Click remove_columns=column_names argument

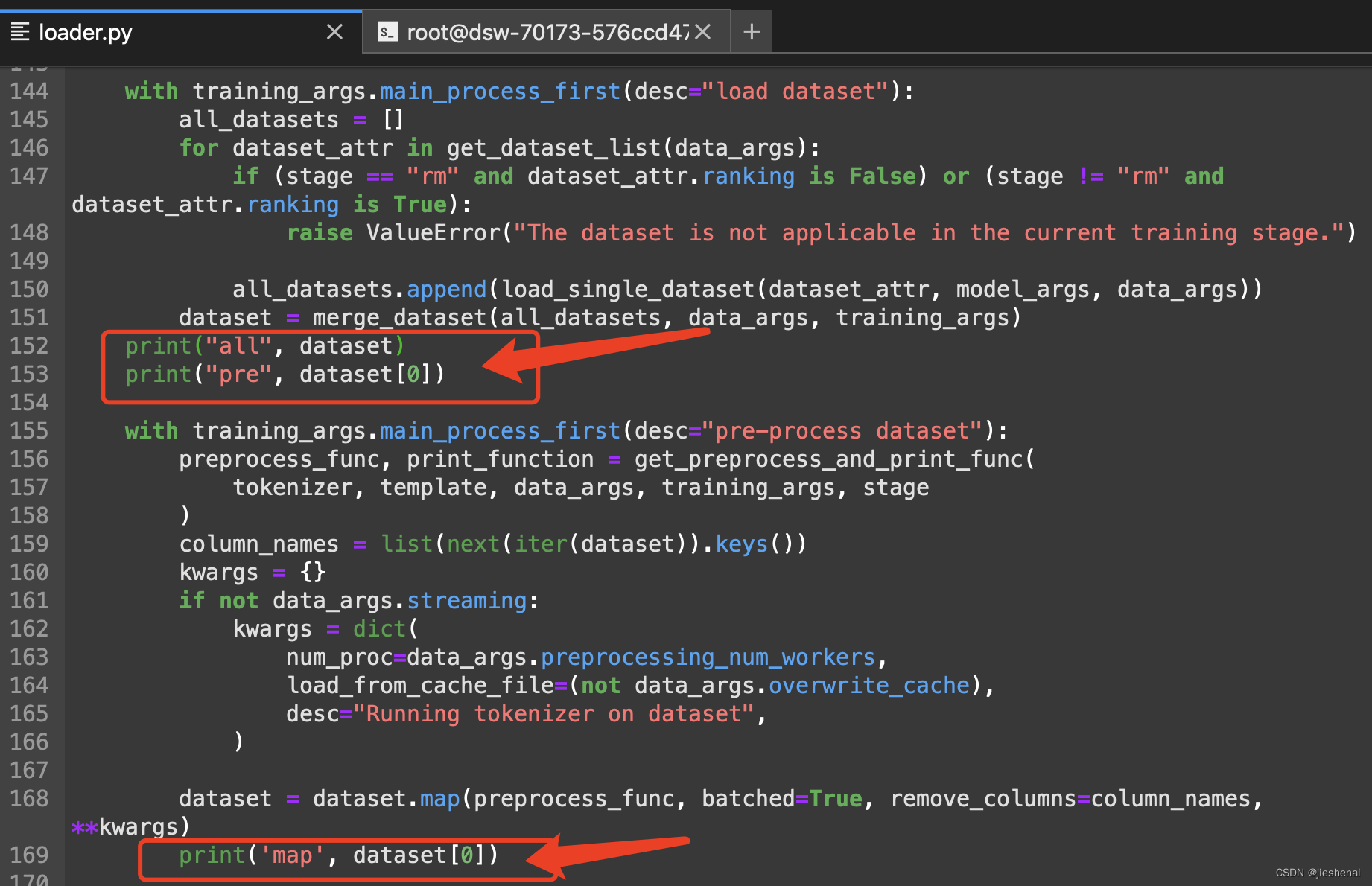[x=1070, y=798]
